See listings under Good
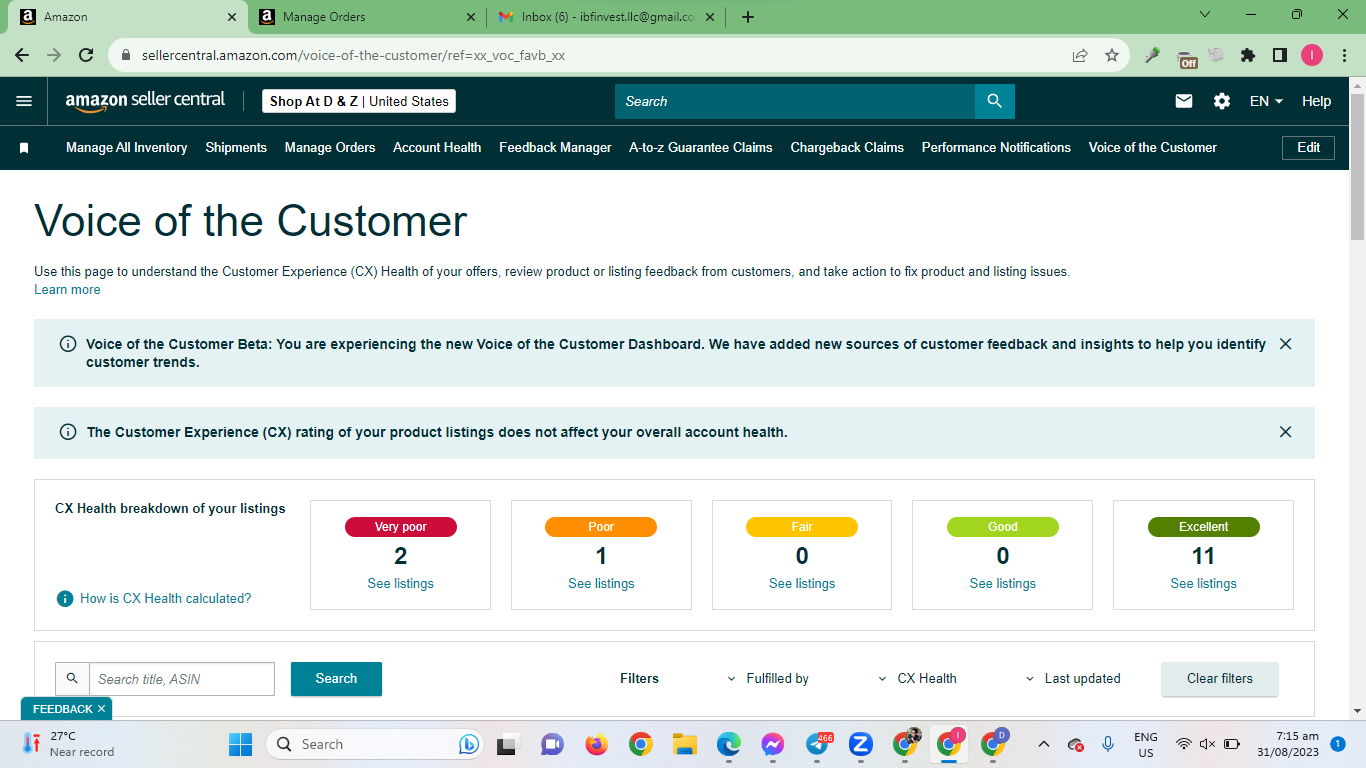This screenshot has width=1366, height=768. (1003, 584)
